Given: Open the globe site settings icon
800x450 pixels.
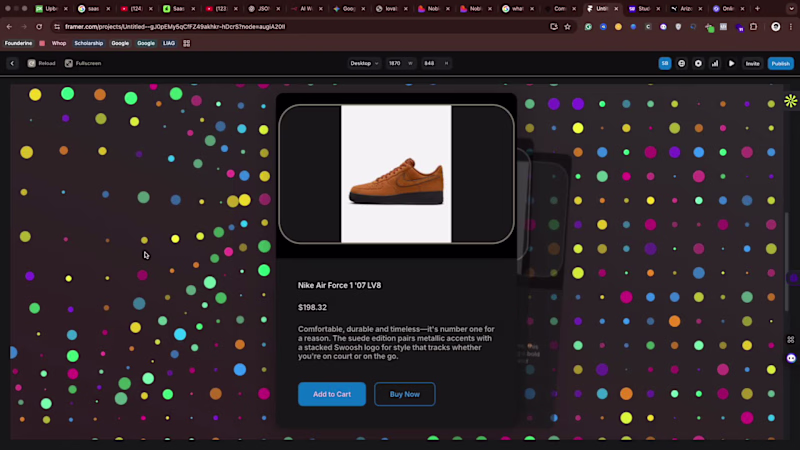Looking at the screenshot, I should 682,63.
